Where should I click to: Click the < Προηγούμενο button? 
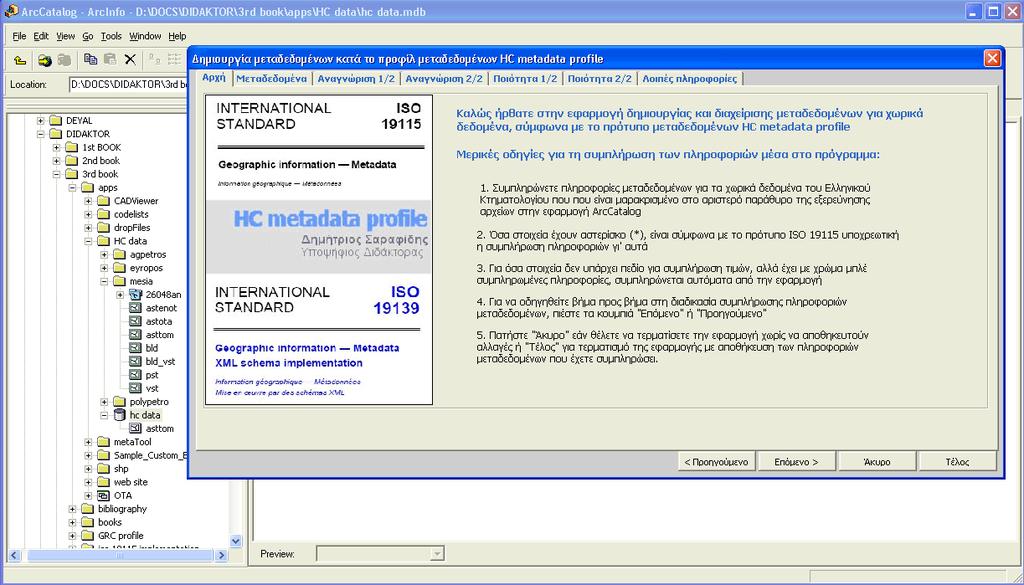[716, 462]
